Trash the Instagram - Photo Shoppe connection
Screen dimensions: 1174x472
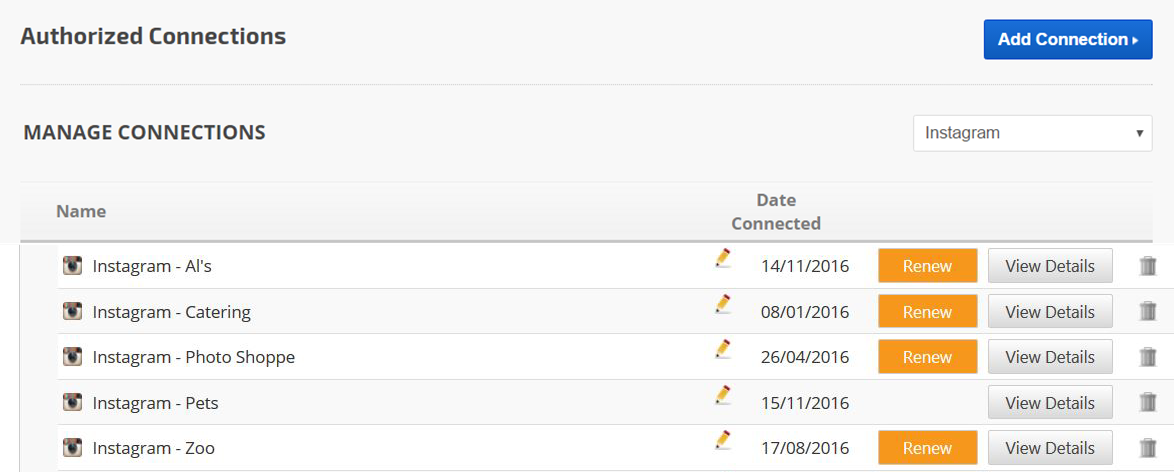pos(1148,357)
